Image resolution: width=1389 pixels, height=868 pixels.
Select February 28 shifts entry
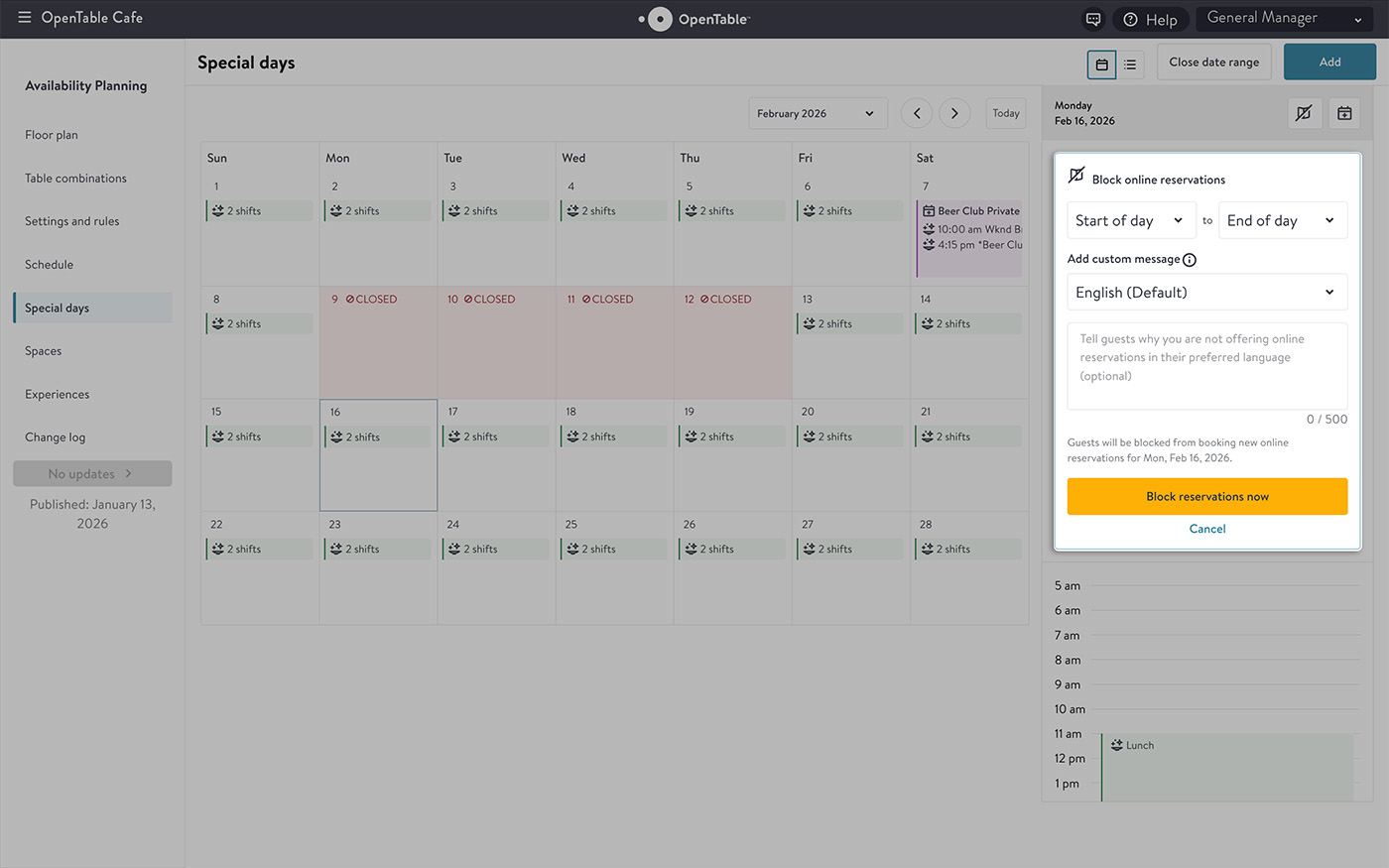[x=968, y=549]
